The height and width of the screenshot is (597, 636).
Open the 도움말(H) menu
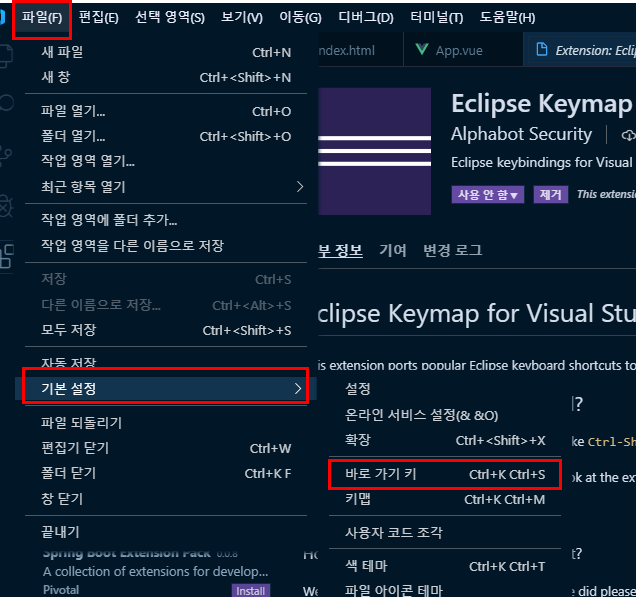507,17
